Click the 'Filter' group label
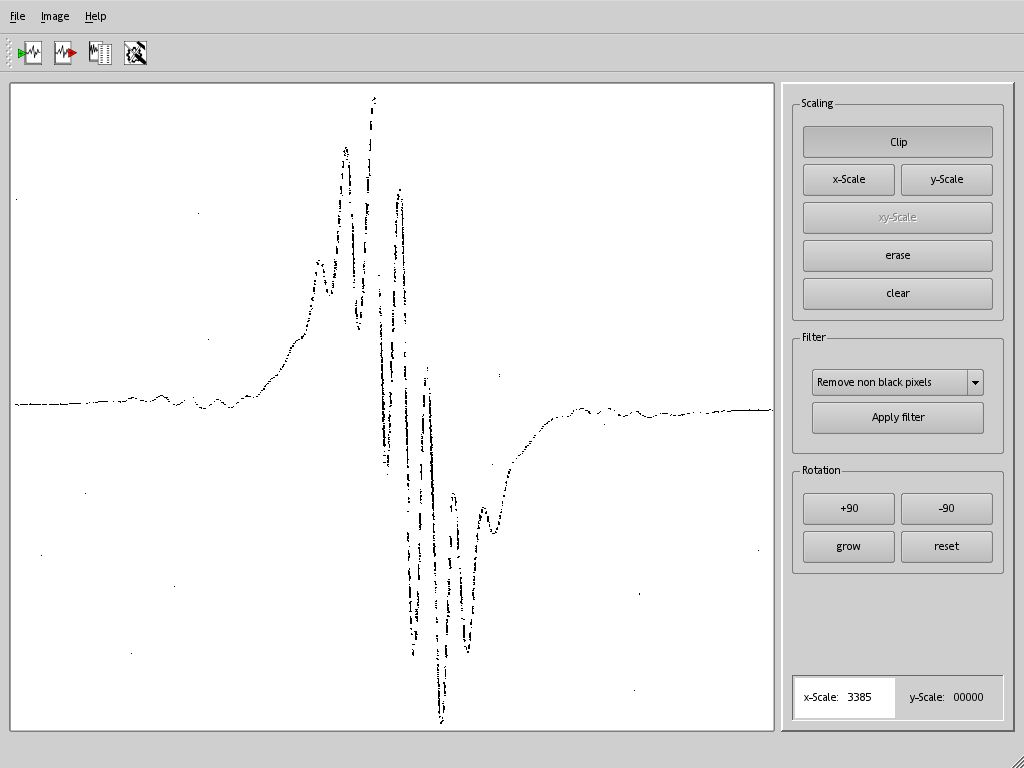This screenshot has height=768, width=1024. click(x=814, y=337)
